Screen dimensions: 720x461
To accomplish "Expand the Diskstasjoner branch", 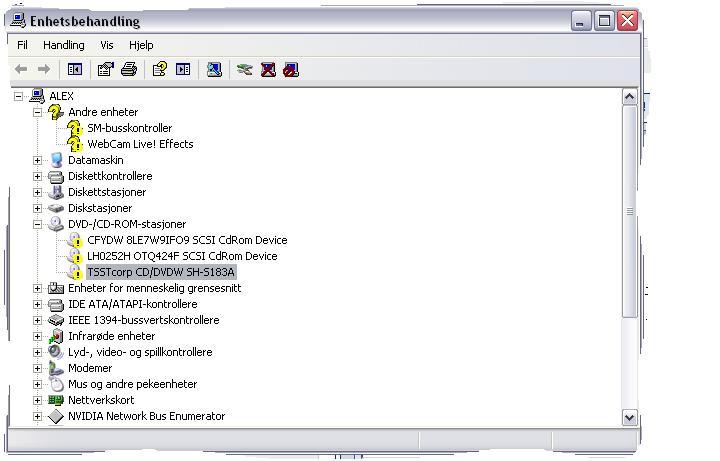I will click(x=37, y=208).
